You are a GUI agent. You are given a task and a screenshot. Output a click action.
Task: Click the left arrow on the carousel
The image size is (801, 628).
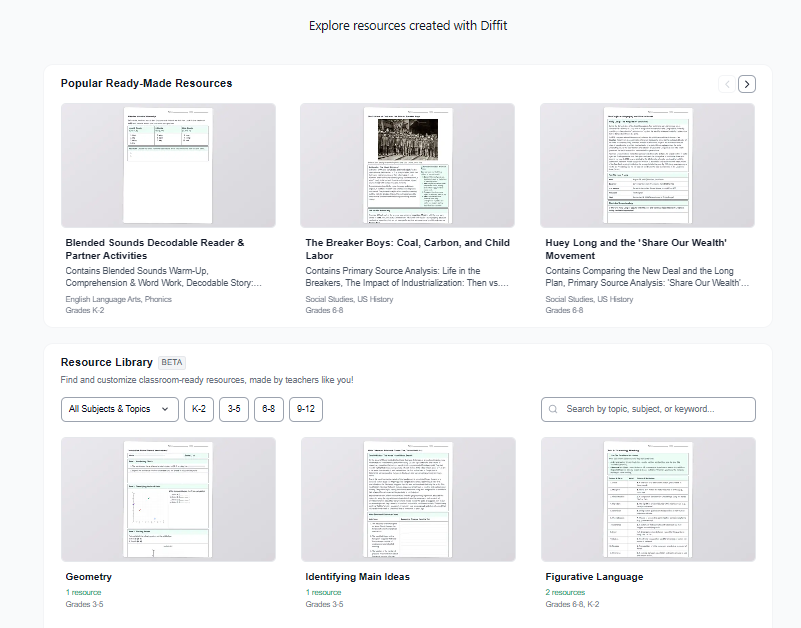point(726,84)
